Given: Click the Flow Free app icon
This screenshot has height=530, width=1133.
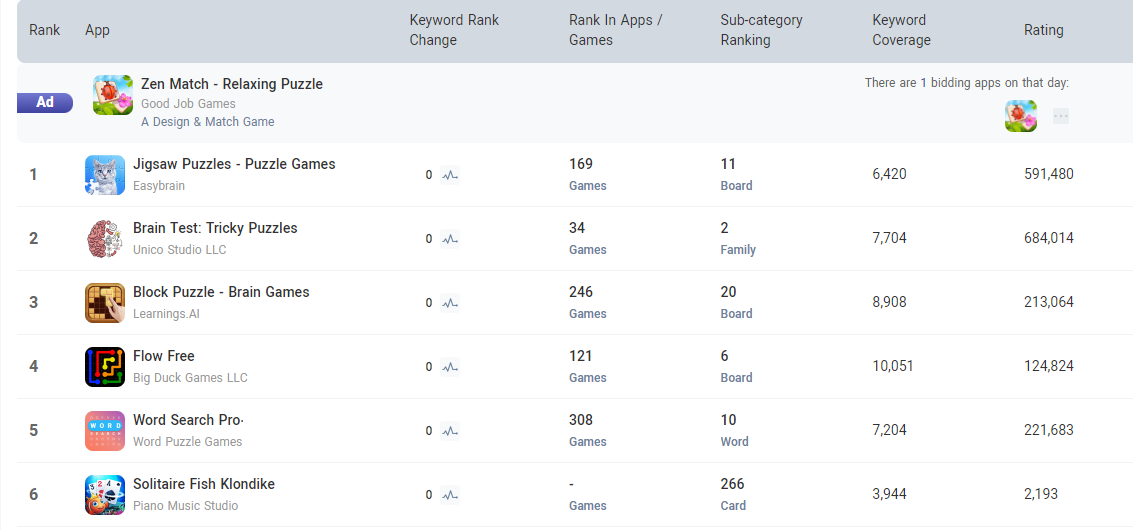Looking at the screenshot, I should (x=105, y=367).
